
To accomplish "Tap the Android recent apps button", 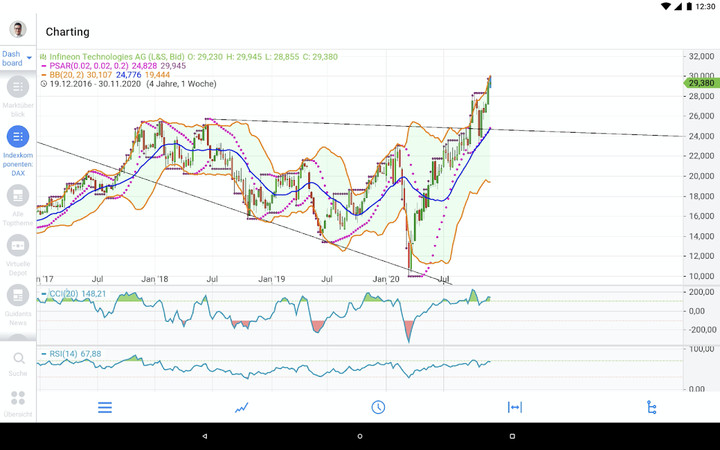I will [x=512, y=436].
